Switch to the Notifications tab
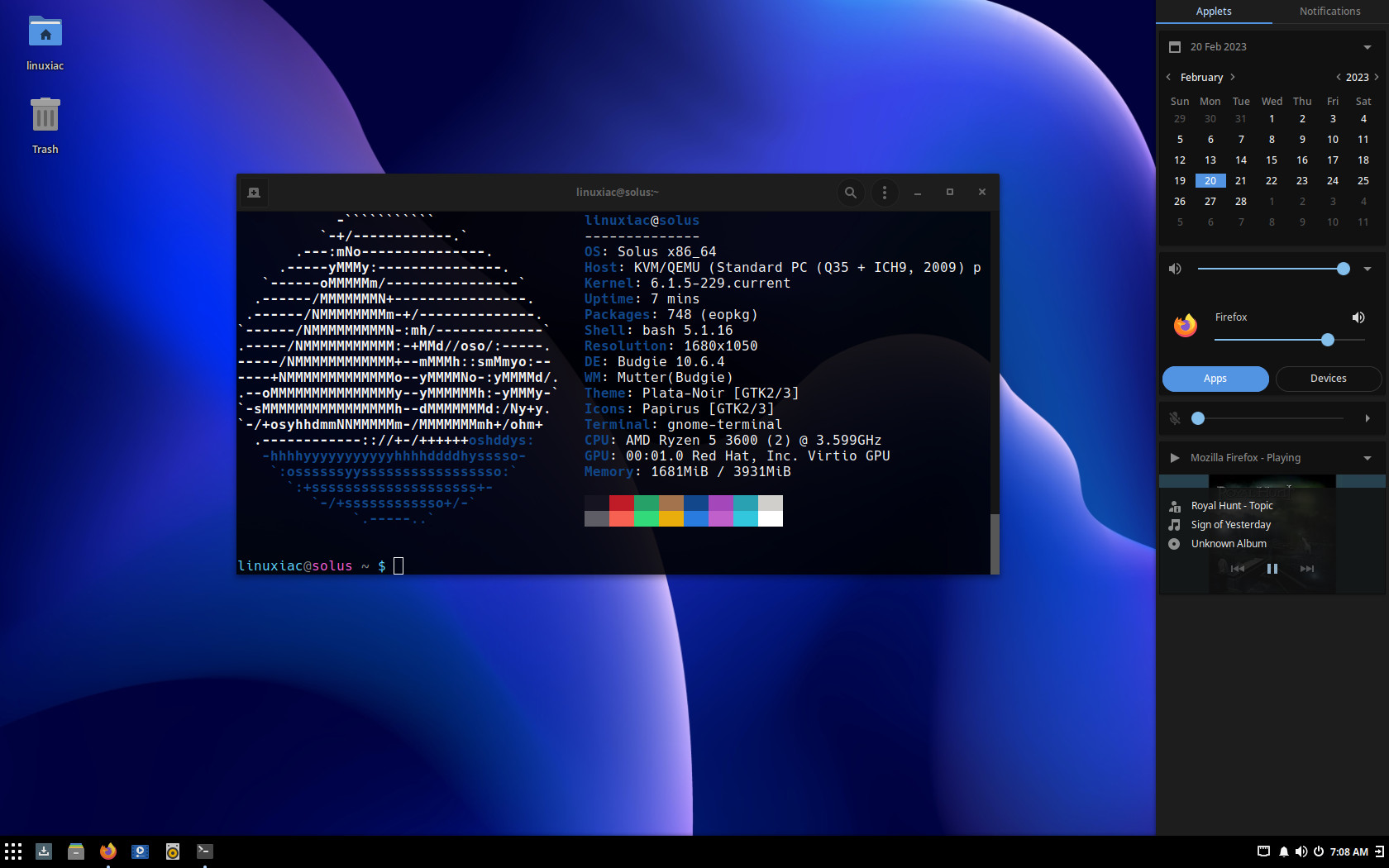The image size is (1389, 868). (x=1330, y=12)
